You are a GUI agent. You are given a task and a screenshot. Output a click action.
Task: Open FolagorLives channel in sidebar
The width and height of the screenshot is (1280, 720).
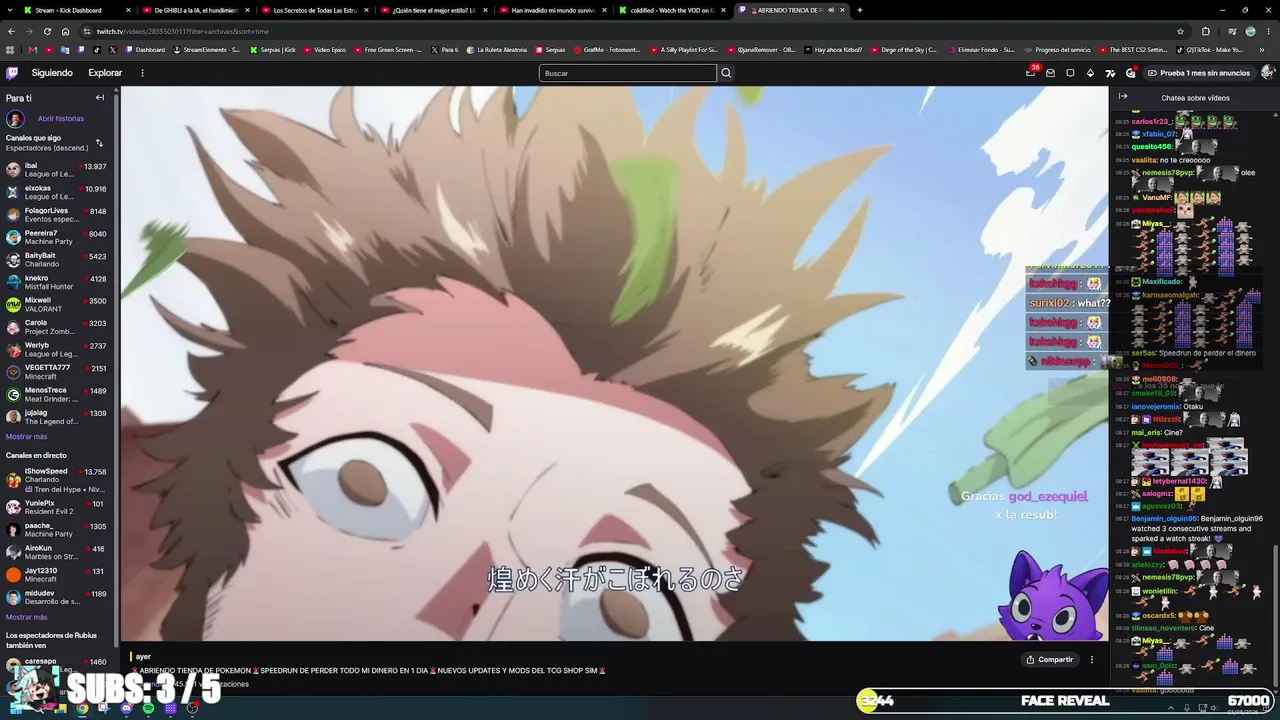pyautogui.click(x=56, y=215)
